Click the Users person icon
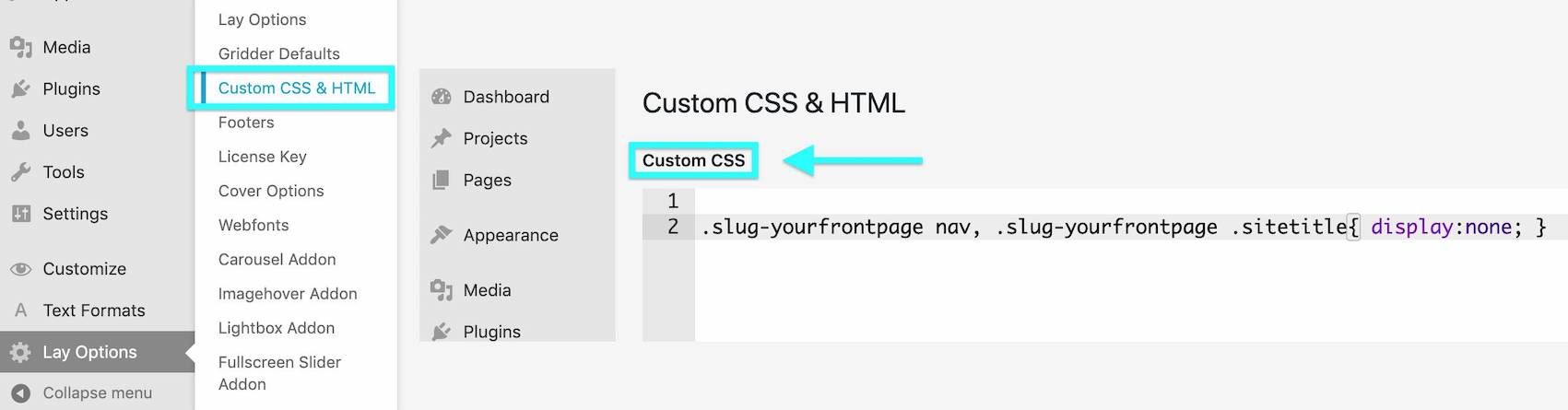The width and height of the screenshot is (1568, 410). [x=20, y=131]
